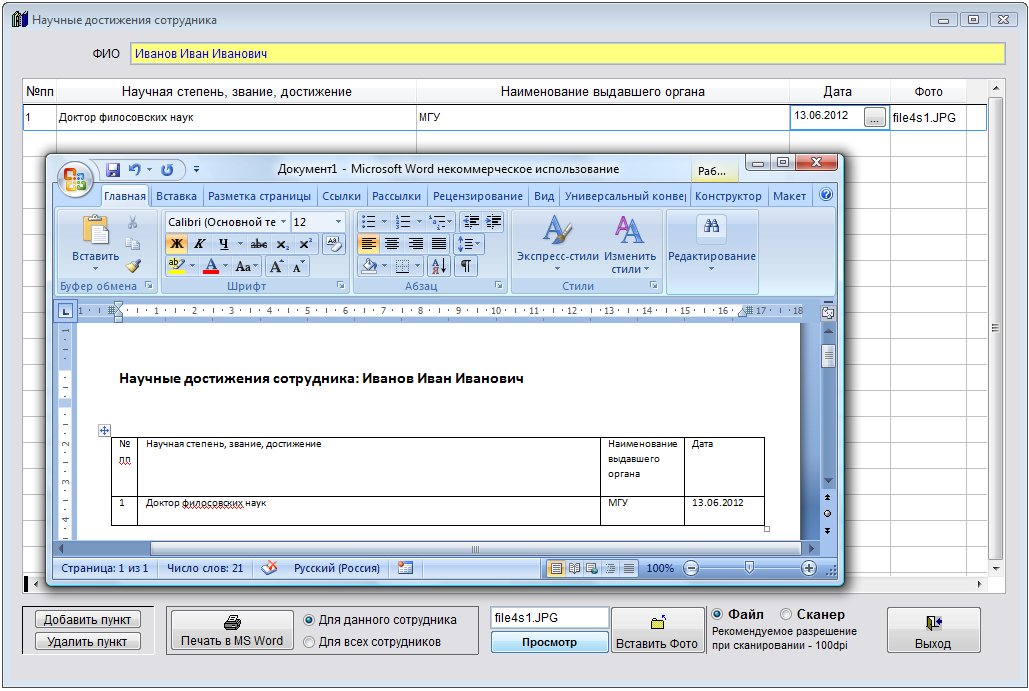Click the 'Выход' button

pyautogui.click(x=933, y=631)
